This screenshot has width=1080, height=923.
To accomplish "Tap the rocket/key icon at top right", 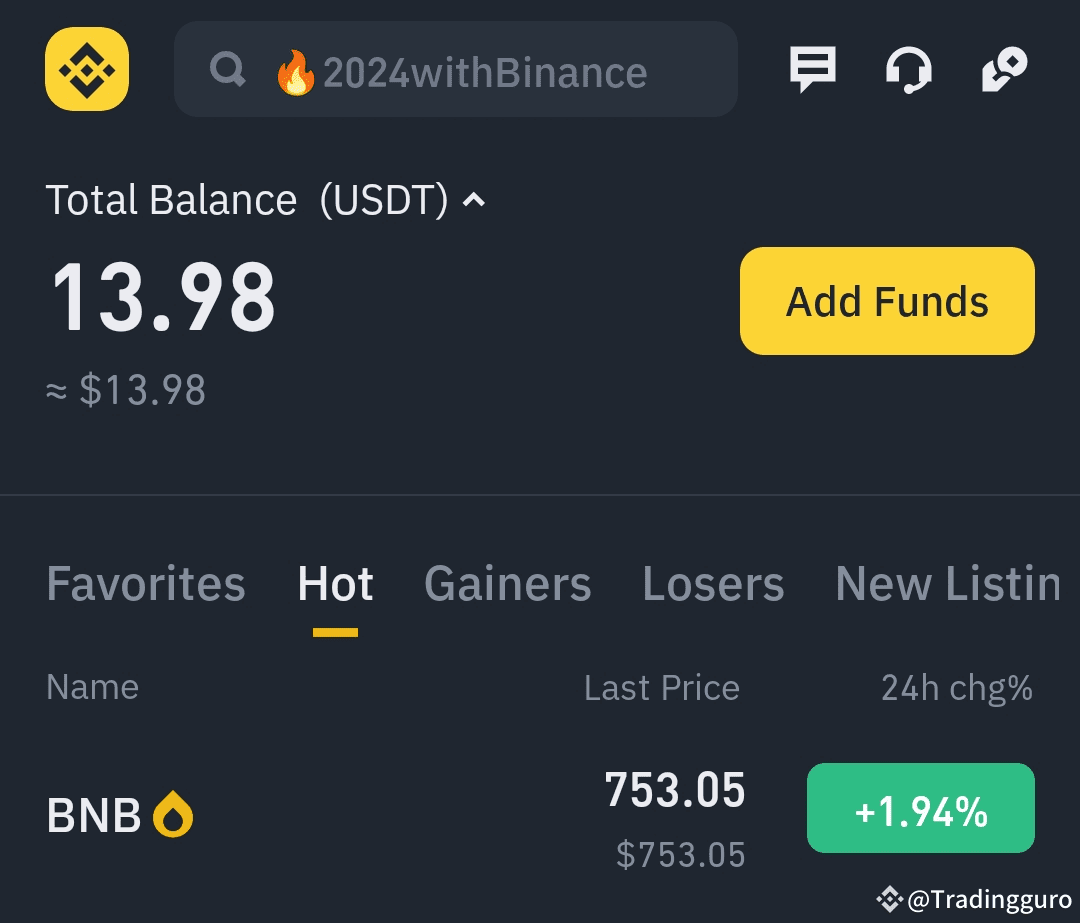I will tap(1004, 70).
